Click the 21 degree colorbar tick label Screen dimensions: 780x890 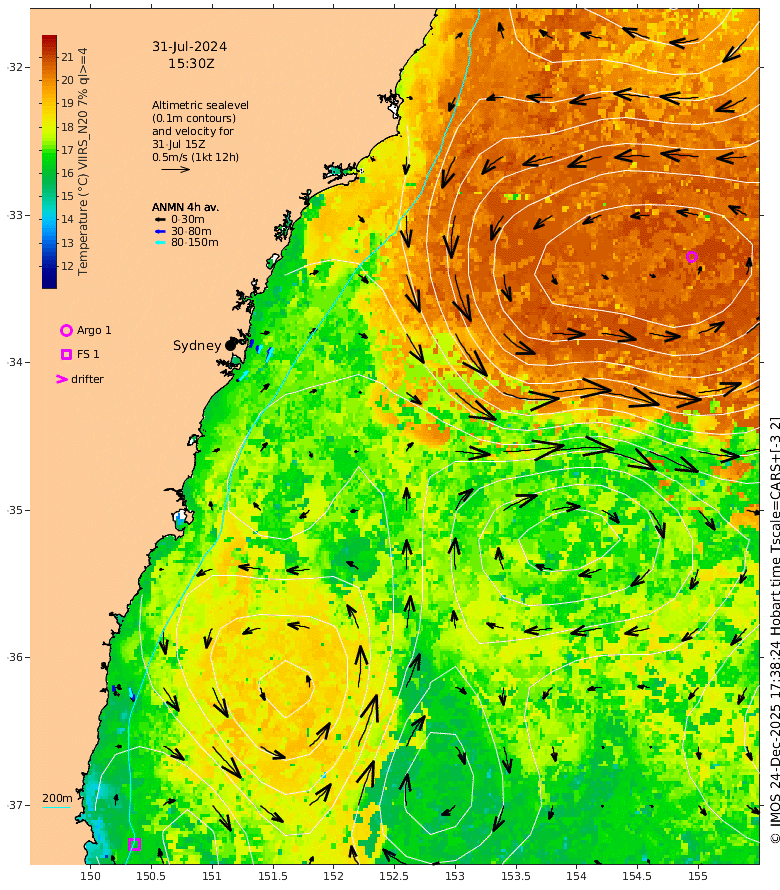point(68,57)
